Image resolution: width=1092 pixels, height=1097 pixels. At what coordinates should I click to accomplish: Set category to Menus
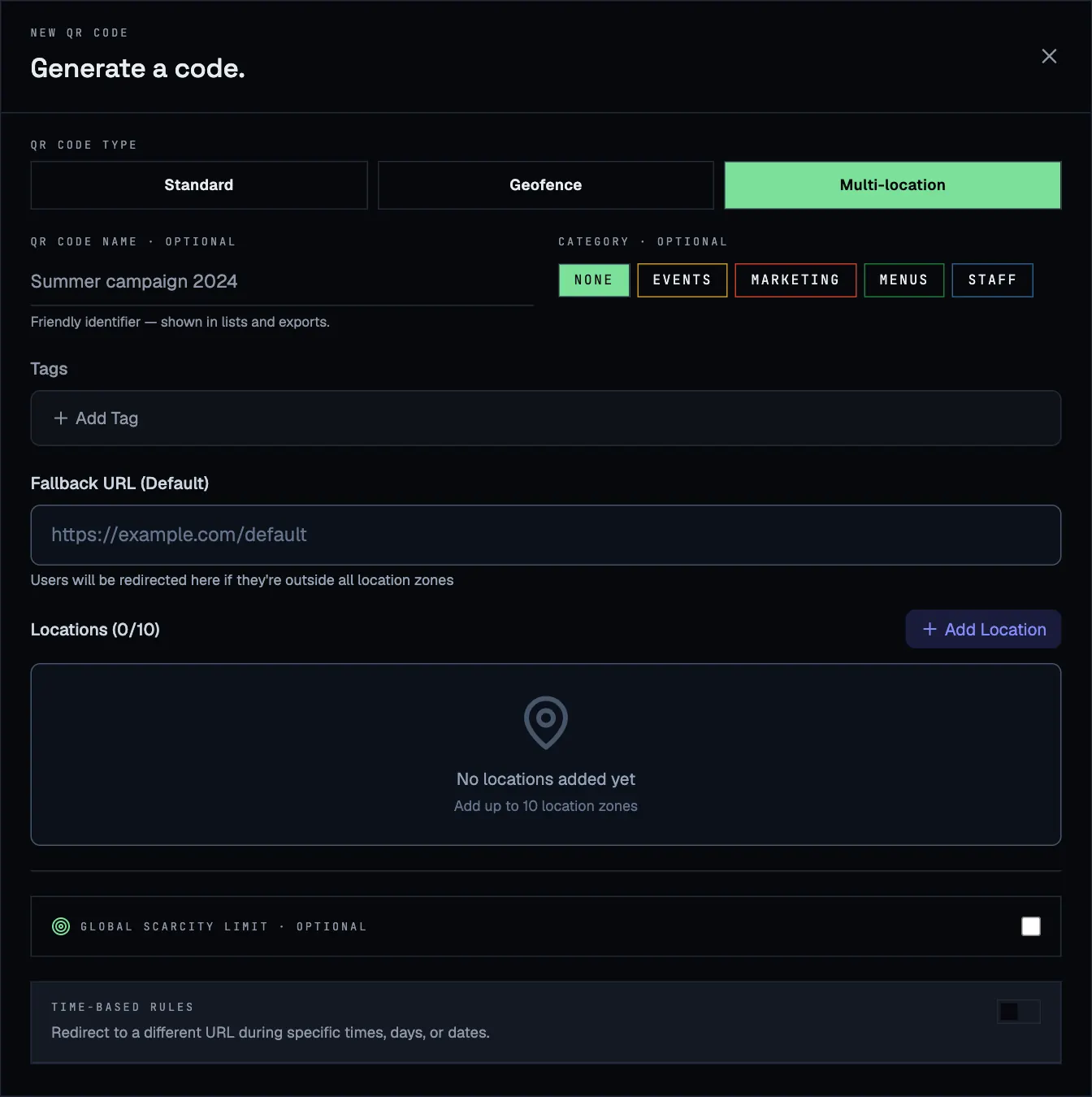click(x=904, y=280)
